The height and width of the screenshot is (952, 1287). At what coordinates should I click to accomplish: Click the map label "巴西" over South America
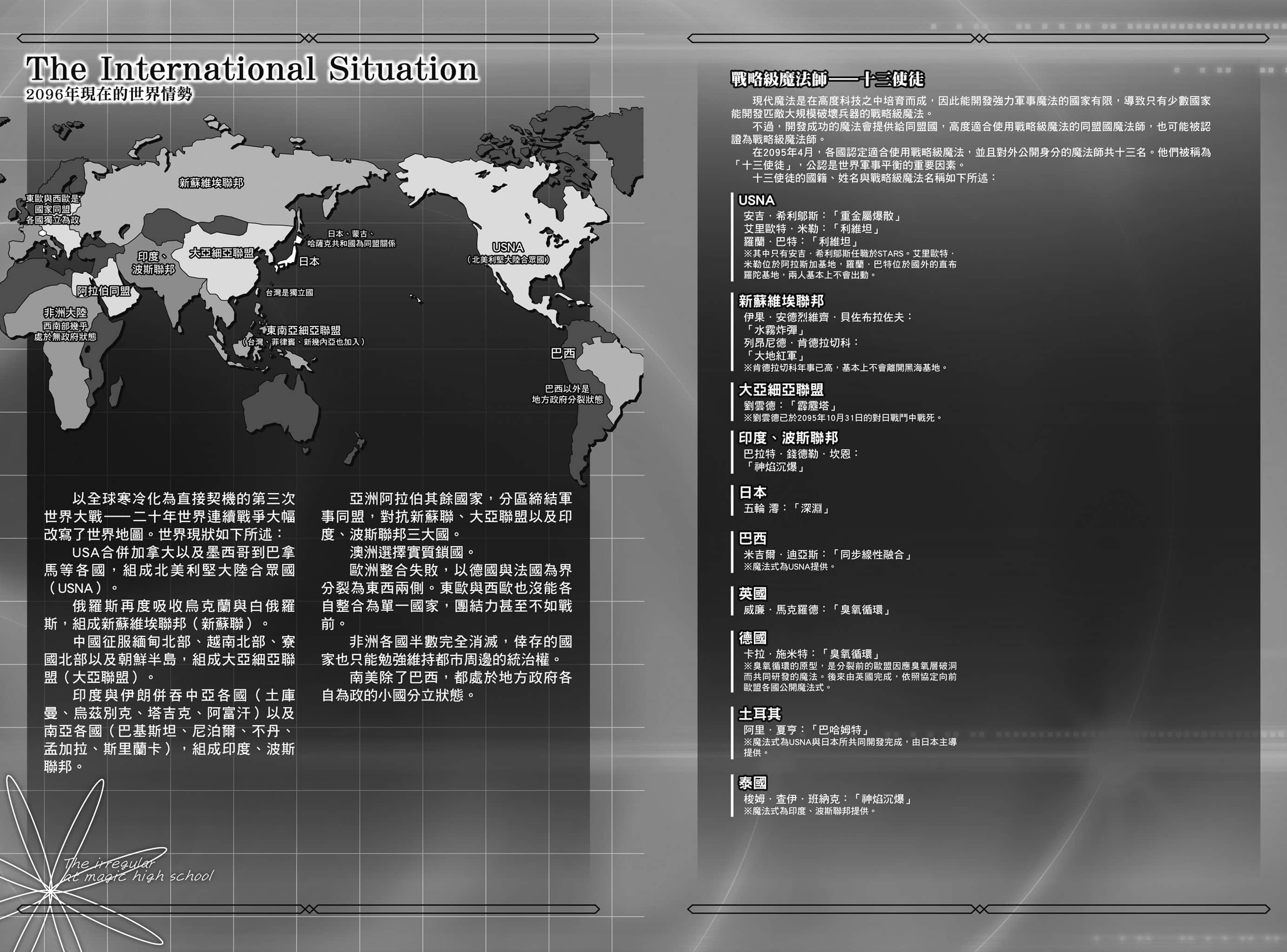[563, 353]
